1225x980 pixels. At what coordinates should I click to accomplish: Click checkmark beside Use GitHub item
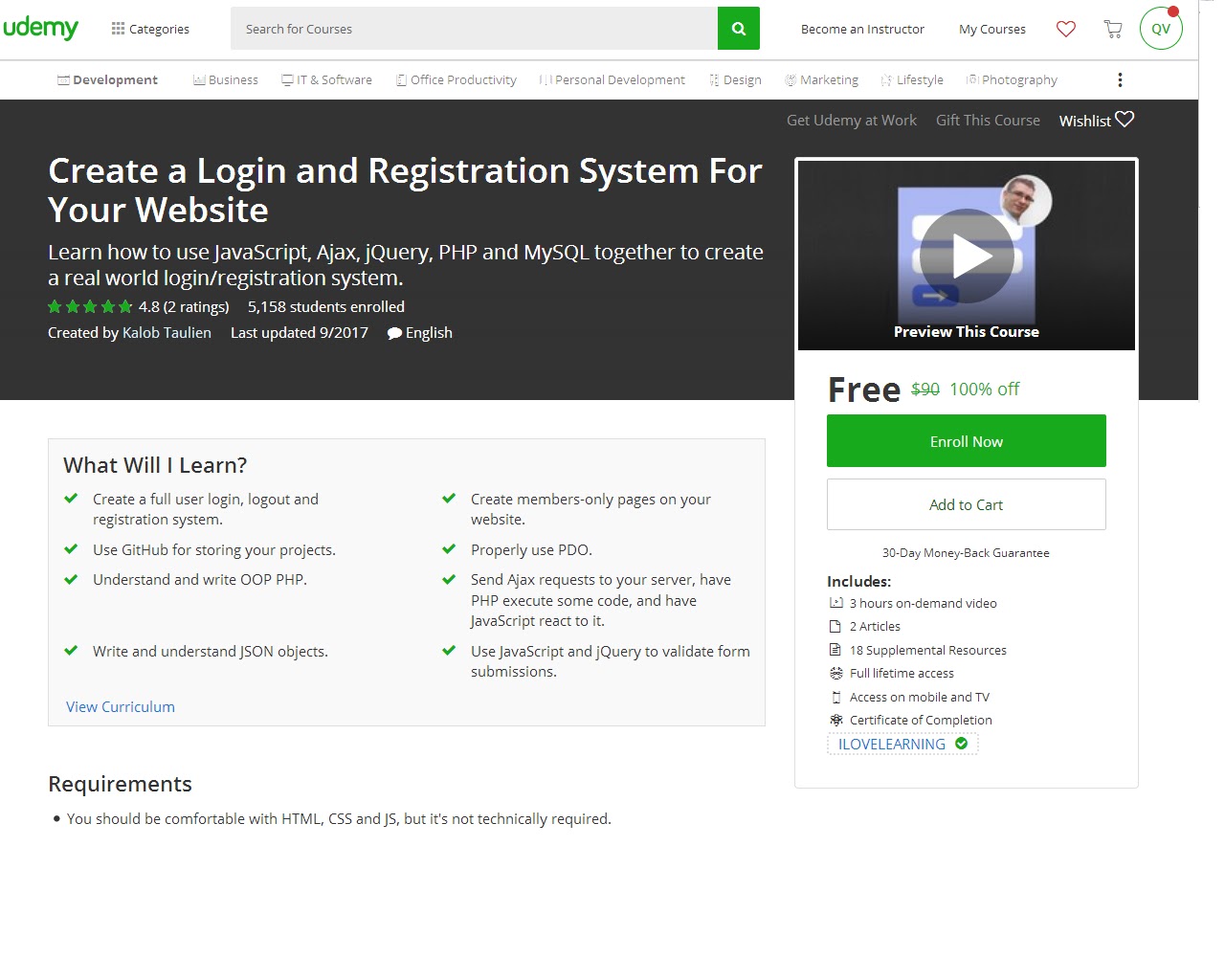click(71, 549)
